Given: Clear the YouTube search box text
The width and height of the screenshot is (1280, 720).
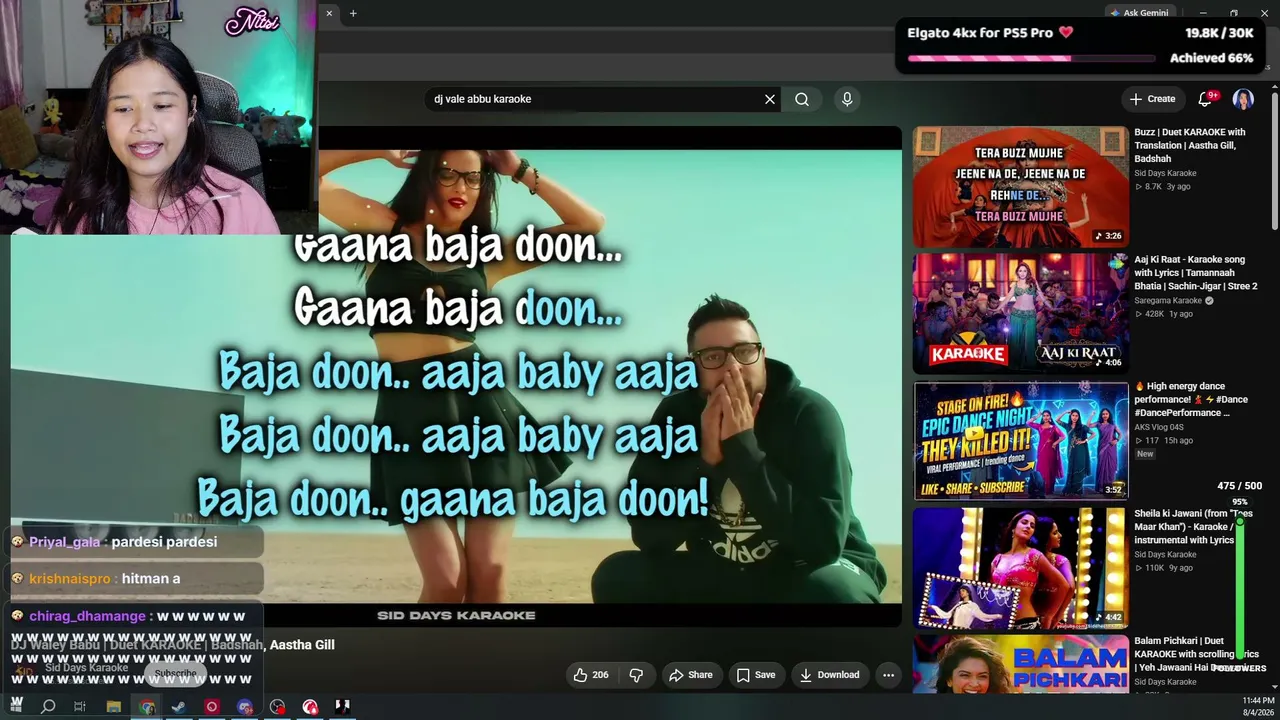Looking at the screenshot, I should 770,99.
